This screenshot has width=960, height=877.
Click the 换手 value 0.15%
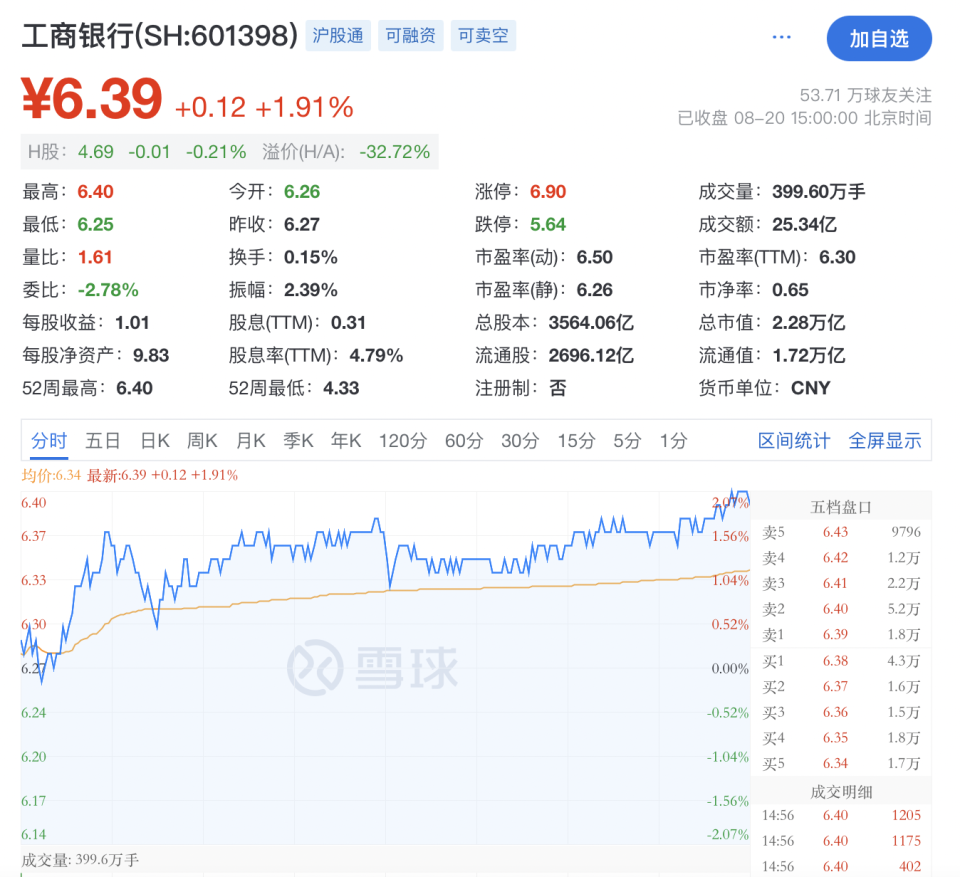[310, 257]
